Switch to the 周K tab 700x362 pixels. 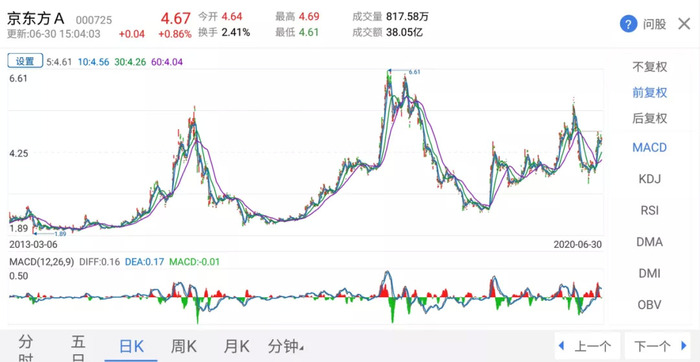[183, 346]
